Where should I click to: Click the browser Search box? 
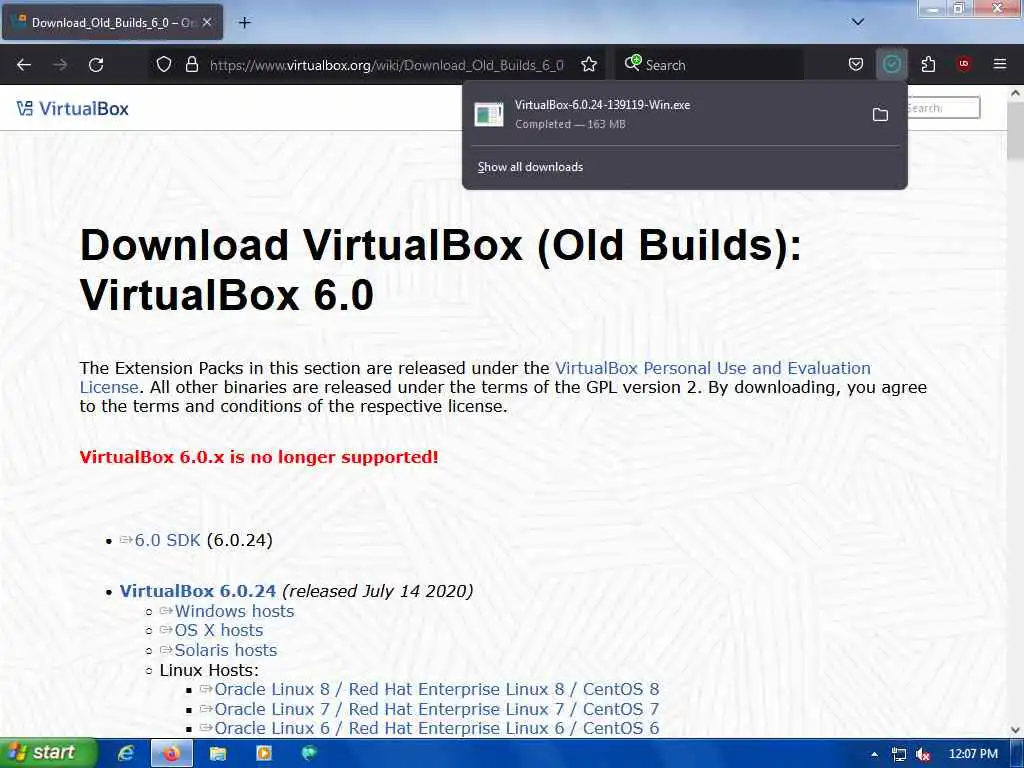click(x=709, y=65)
